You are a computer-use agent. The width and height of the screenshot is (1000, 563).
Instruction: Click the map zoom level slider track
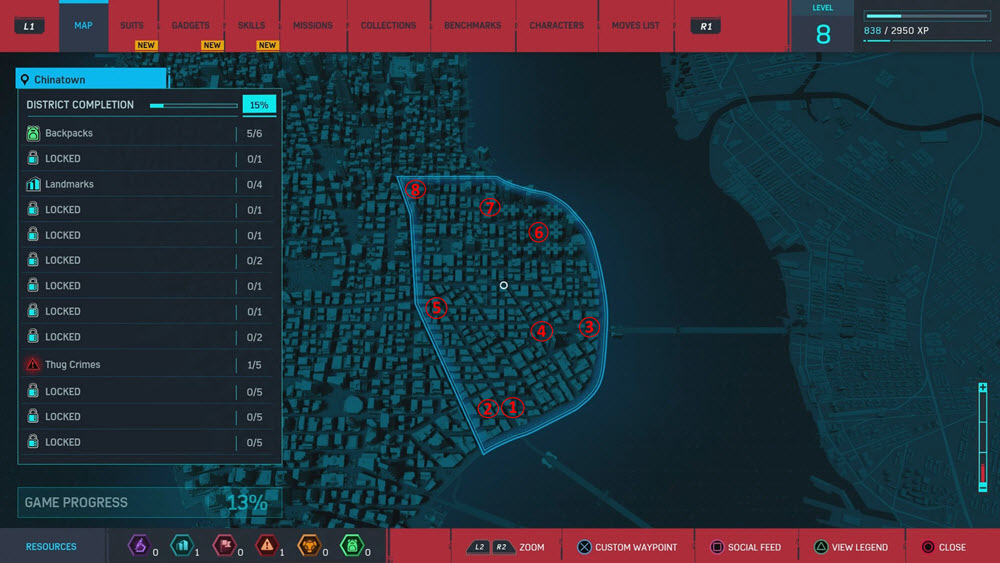point(983,437)
